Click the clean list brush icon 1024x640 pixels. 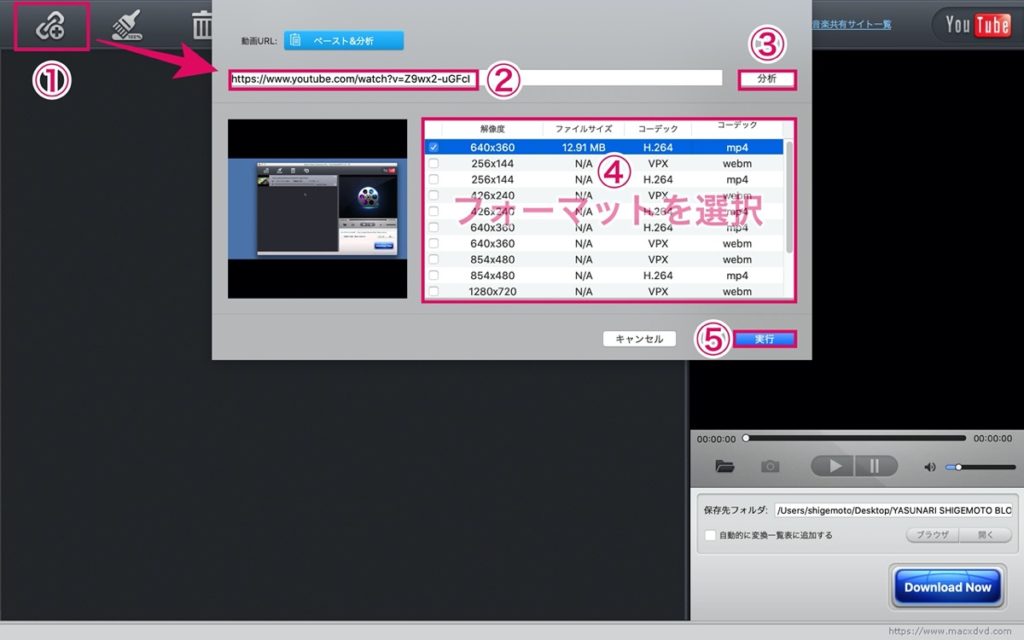click(127, 26)
